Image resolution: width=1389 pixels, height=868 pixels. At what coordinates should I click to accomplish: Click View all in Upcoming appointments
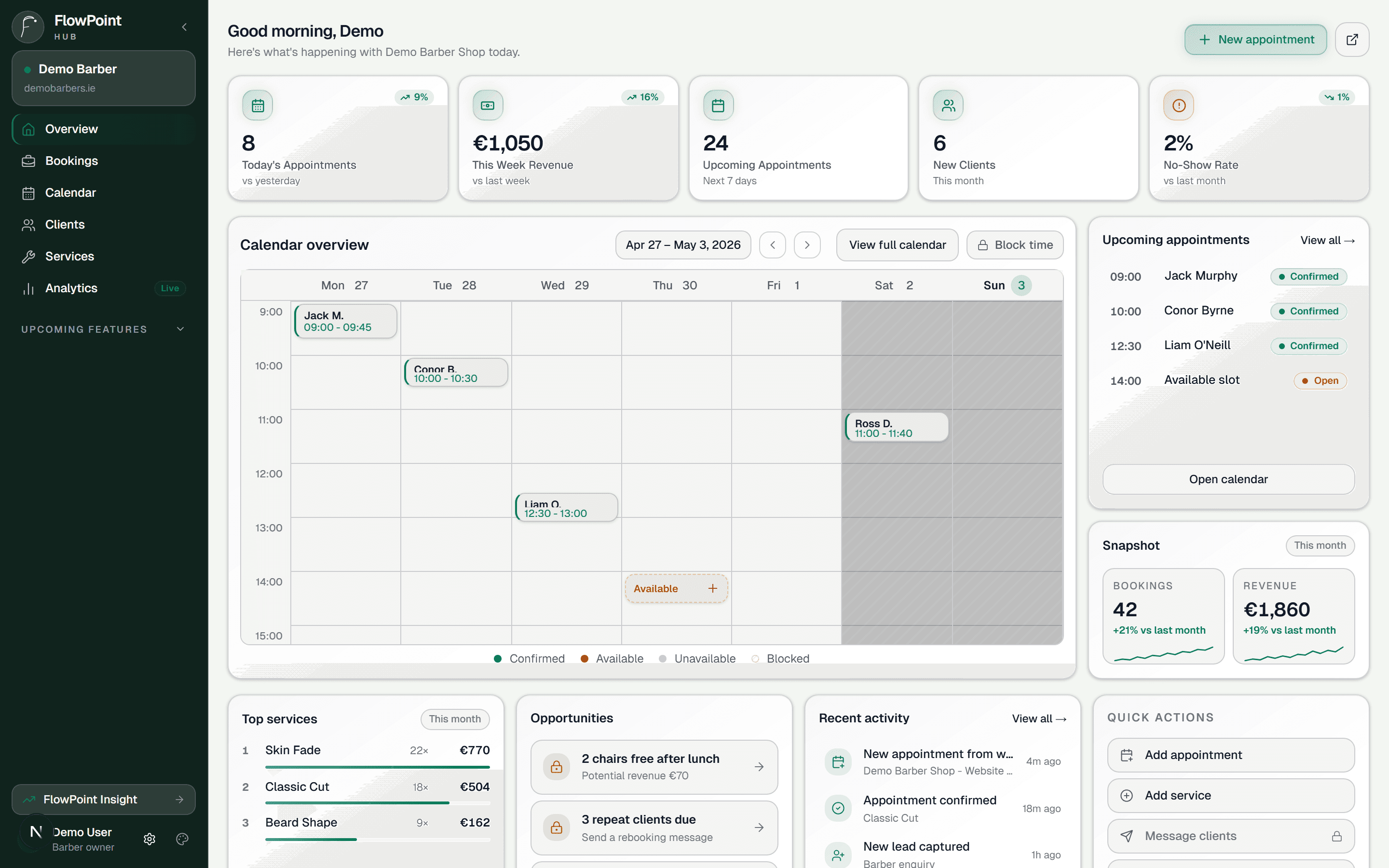(1327, 241)
